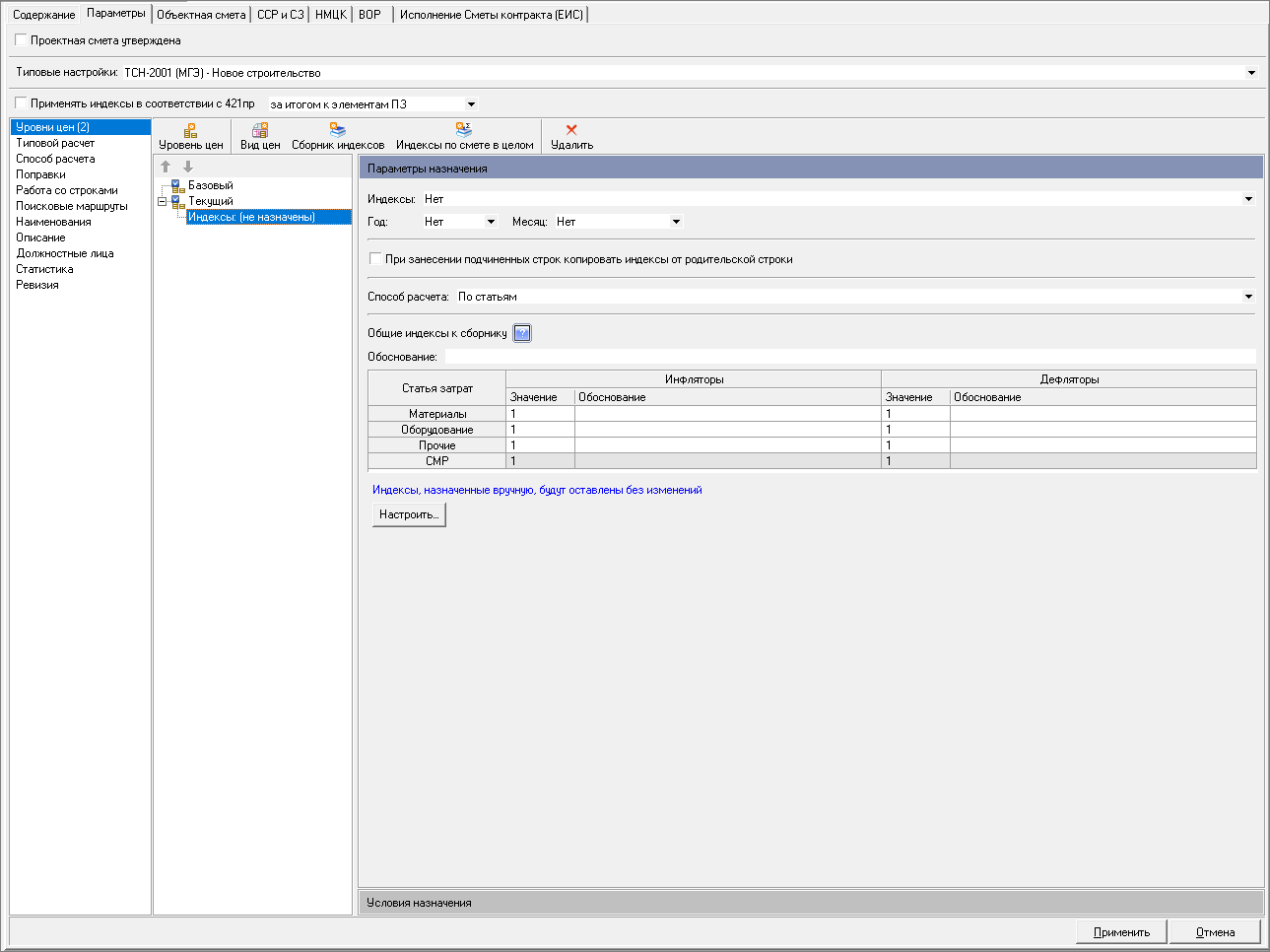Move item up with the up arrow
The image size is (1270, 952).
tap(166, 167)
